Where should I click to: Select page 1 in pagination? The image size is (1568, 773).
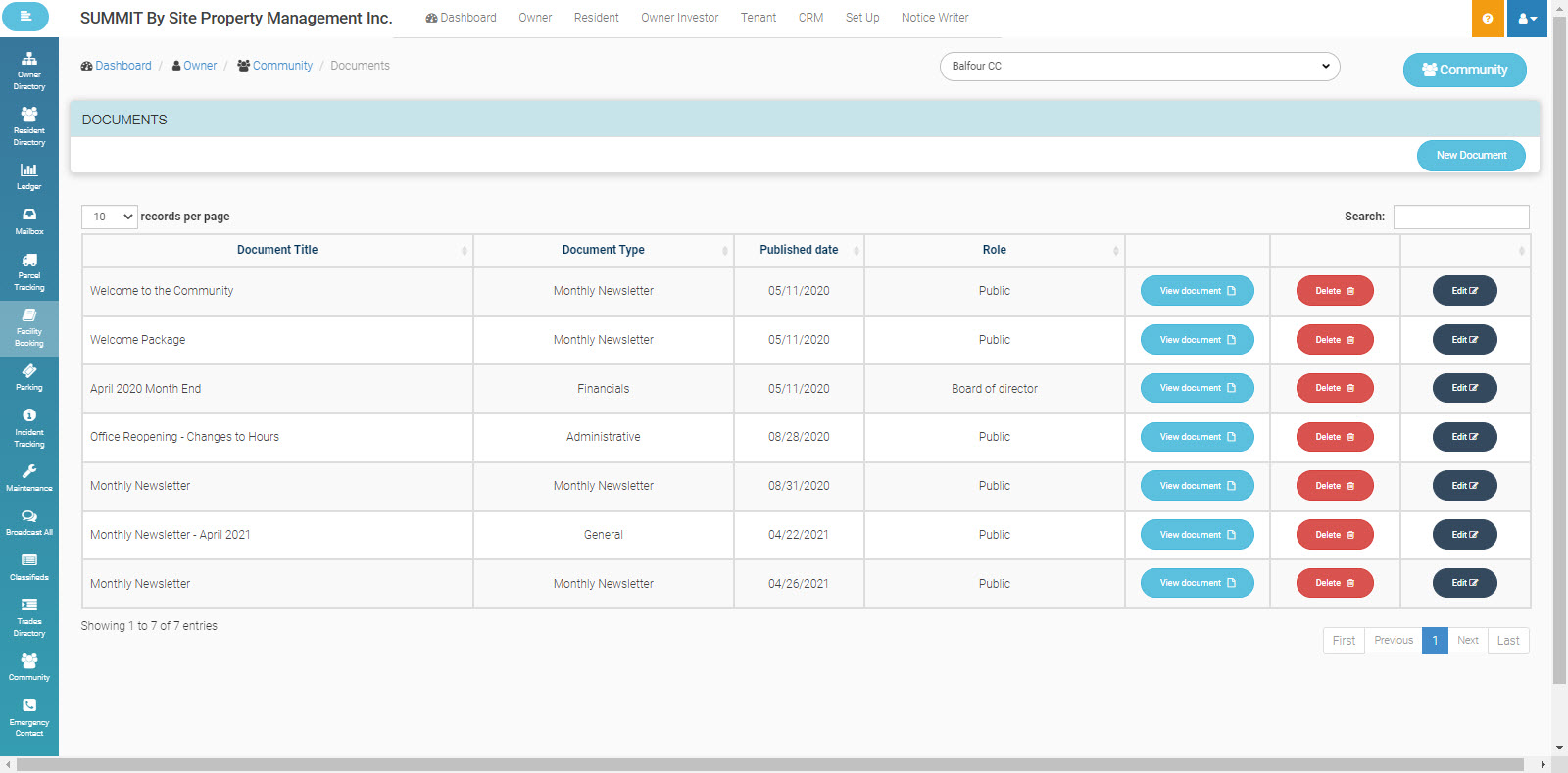click(1435, 641)
